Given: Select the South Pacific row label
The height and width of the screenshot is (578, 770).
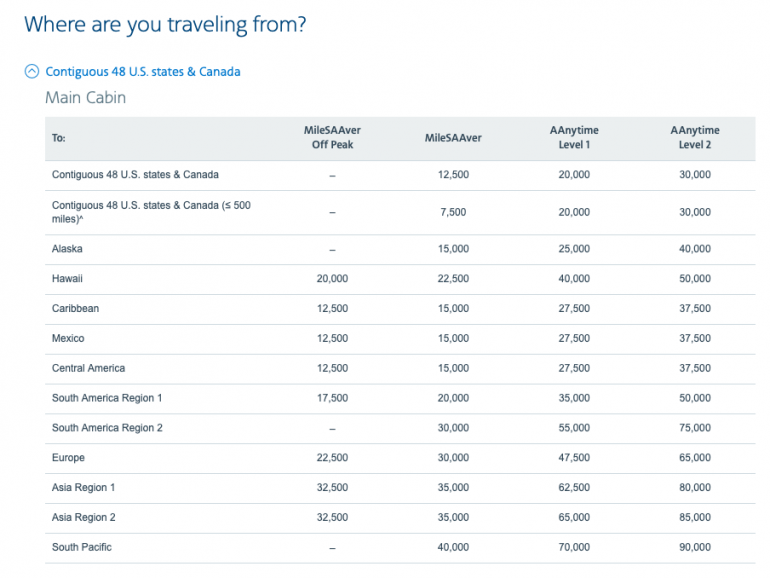Looking at the screenshot, I should click(x=82, y=547).
